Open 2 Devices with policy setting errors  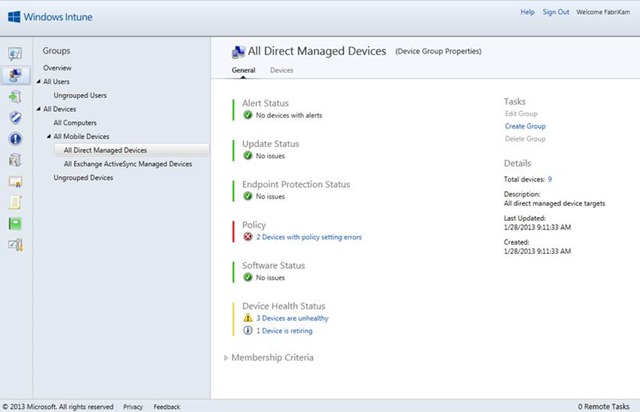(x=309, y=237)
